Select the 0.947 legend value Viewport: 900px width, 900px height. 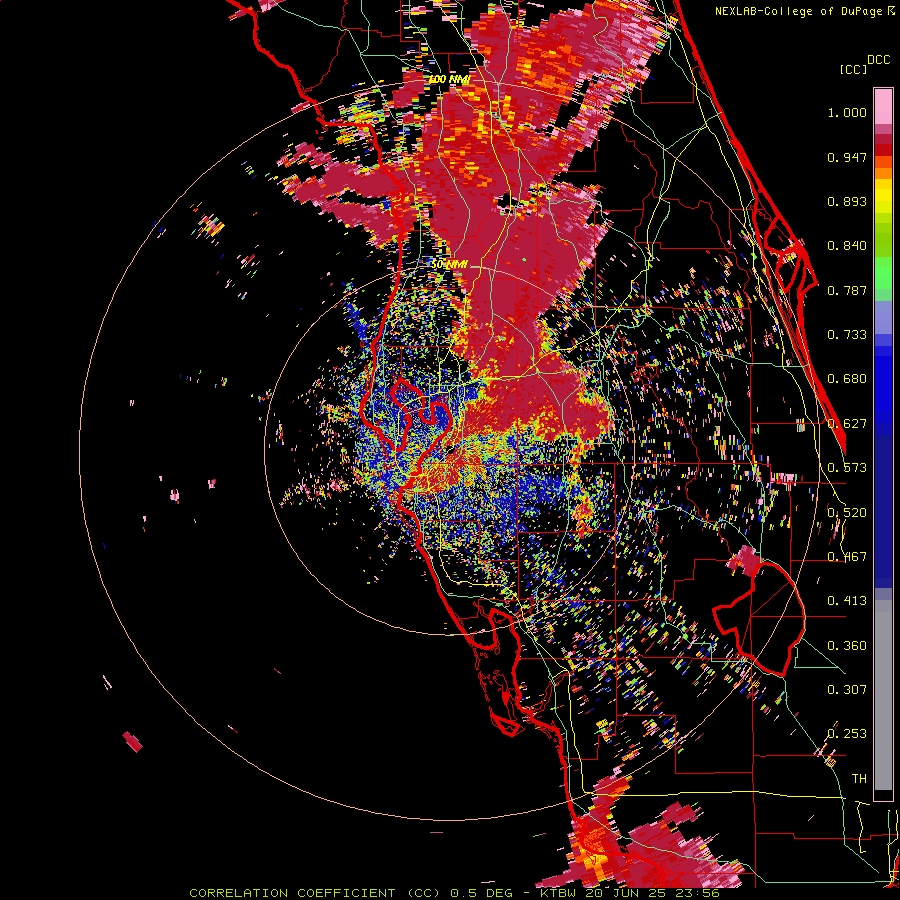click(x=847, y=157)
